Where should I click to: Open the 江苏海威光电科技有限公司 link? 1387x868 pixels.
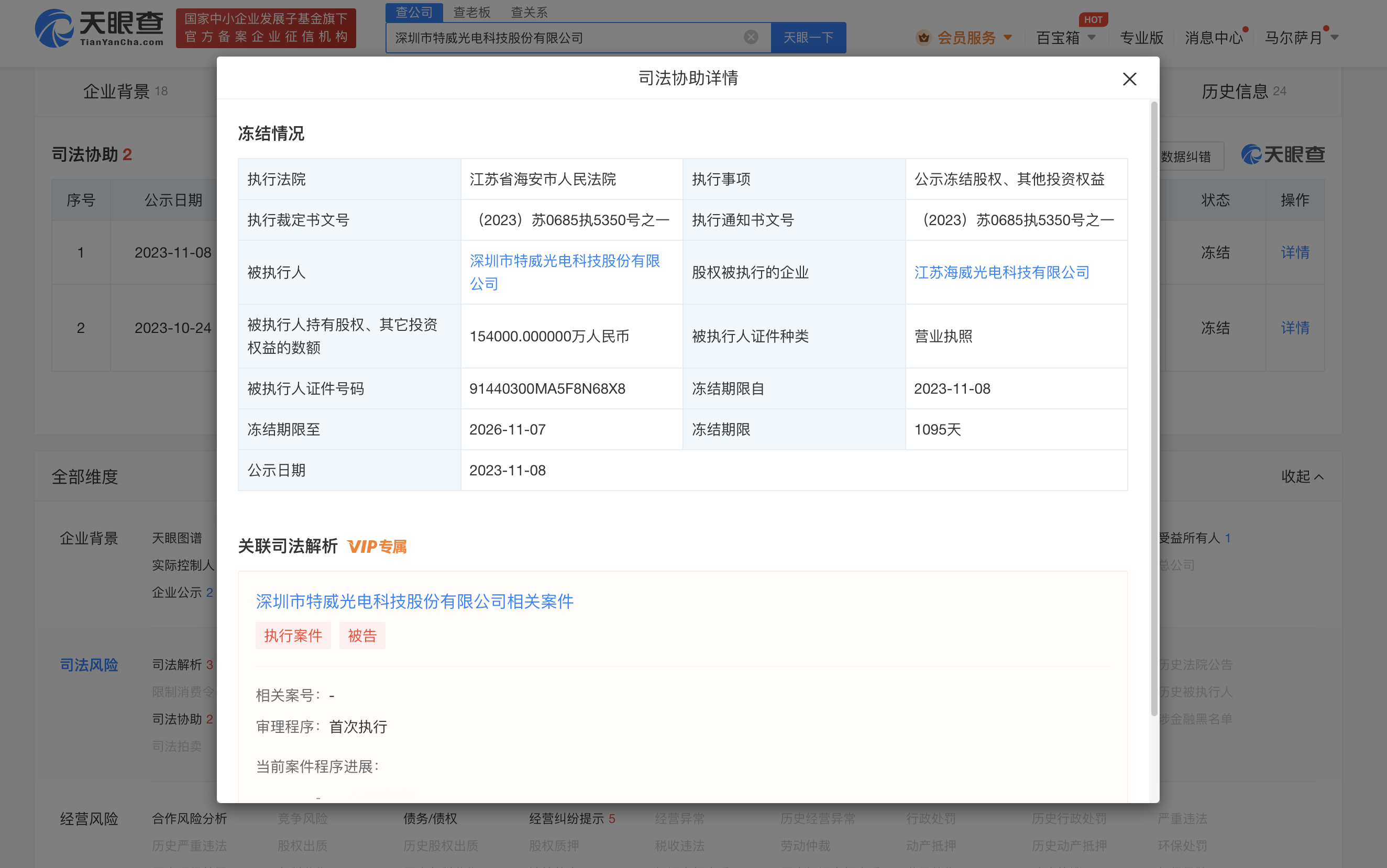[1001, 272]
